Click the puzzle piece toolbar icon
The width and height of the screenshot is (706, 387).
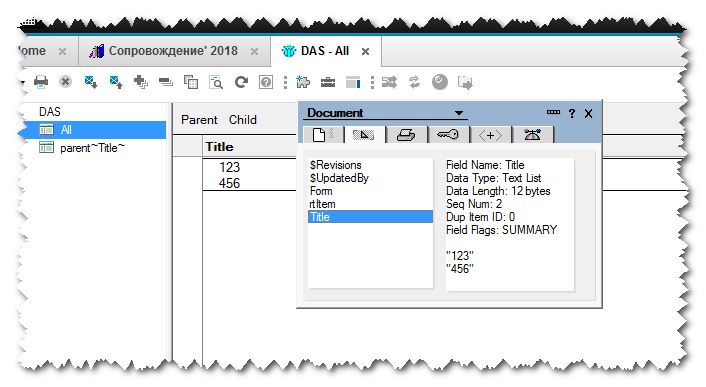coord(303,82)
